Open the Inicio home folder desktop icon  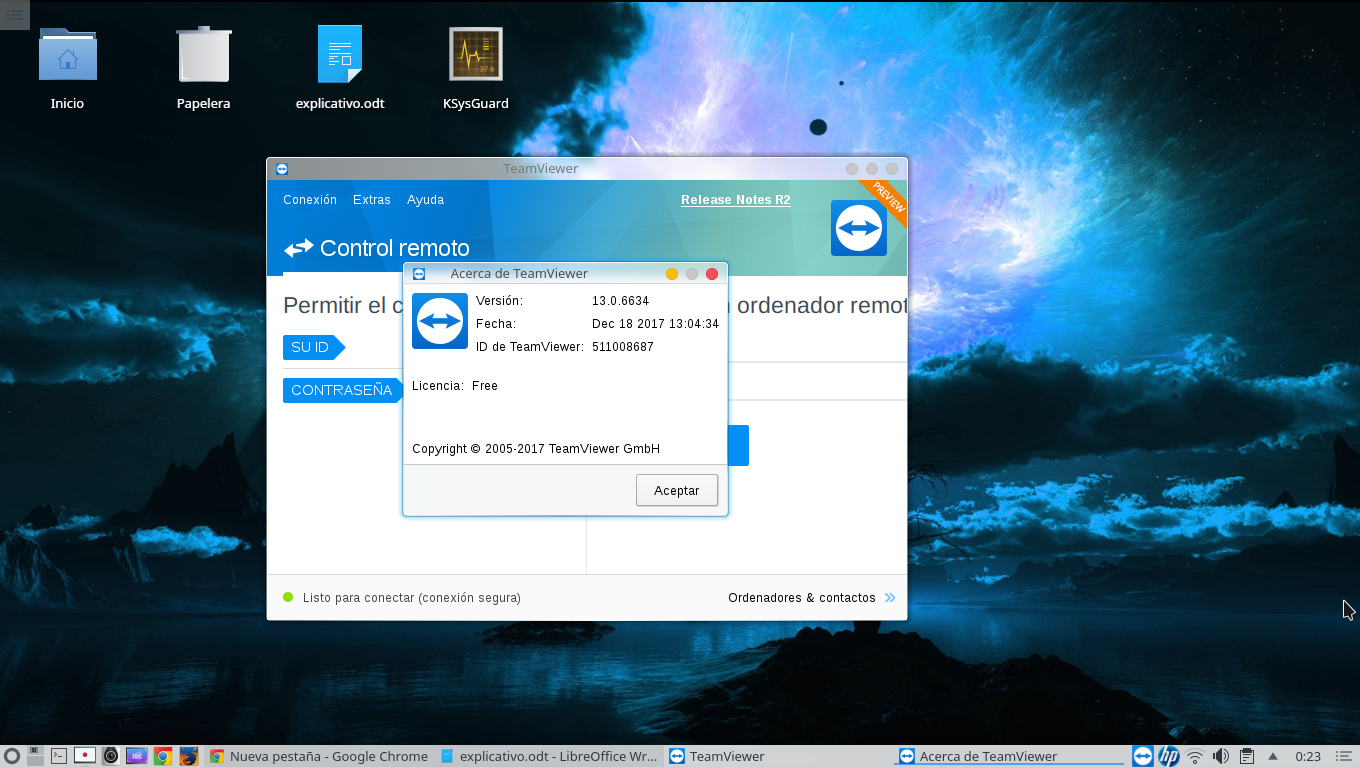(68, 68)
